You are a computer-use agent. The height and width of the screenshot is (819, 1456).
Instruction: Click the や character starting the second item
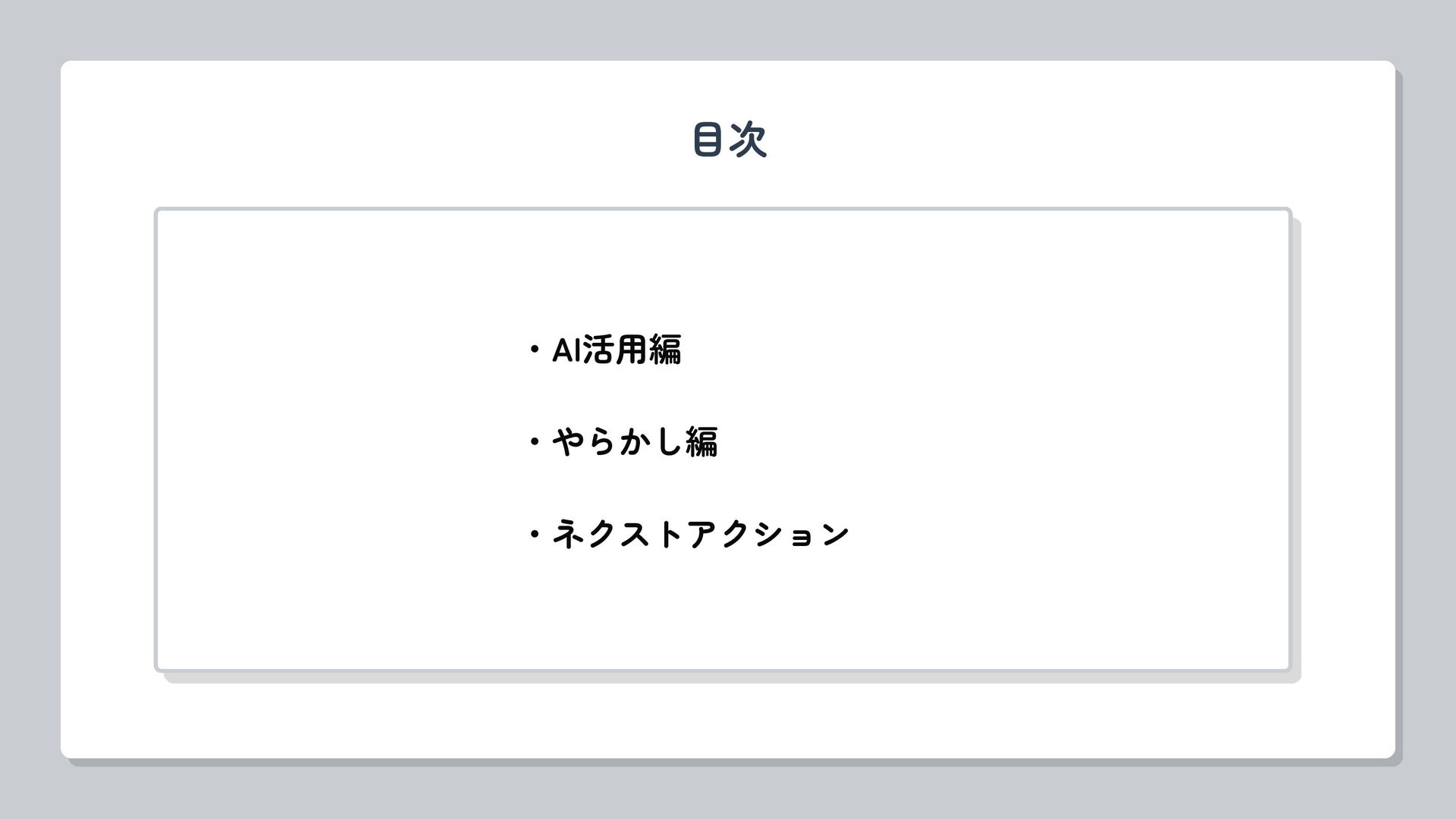tap(566, 442)
